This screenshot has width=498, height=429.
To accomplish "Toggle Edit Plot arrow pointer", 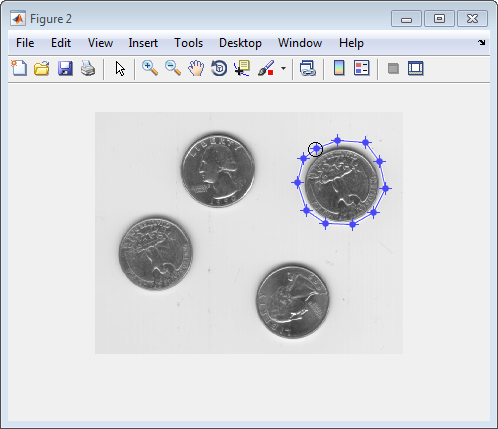I will pyautogui.click(x=120, y=69).
